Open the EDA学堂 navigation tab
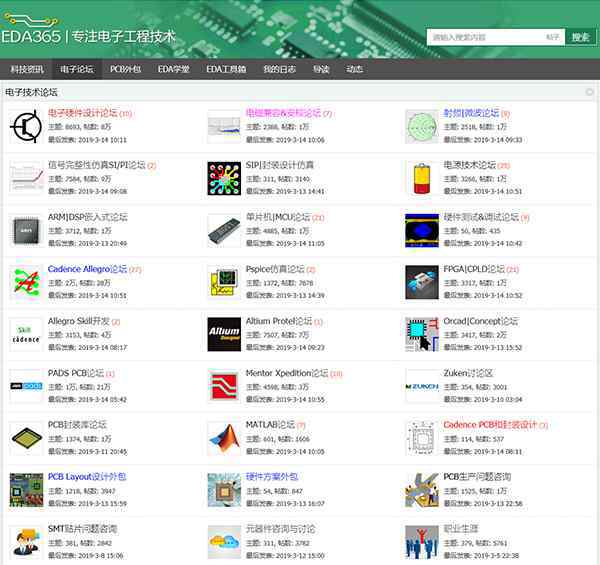Screen dimensions: 600x565 click(x=173, y=70)
